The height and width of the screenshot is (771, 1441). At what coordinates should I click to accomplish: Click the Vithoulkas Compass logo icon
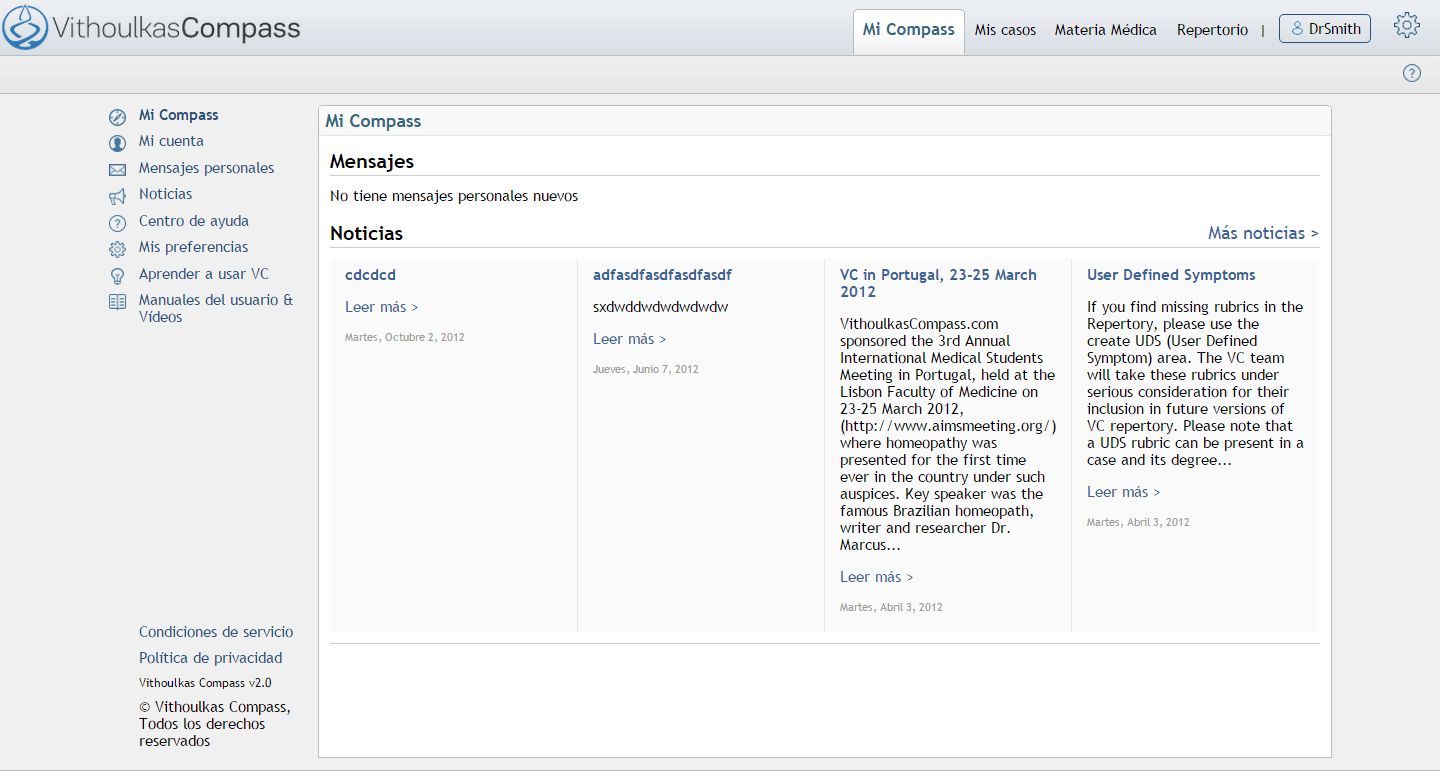(x=25, y=27)
